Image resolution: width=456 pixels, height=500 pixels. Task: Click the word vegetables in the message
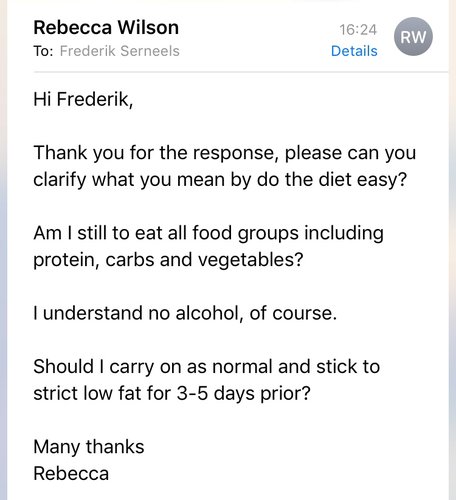tap(251, 260)
